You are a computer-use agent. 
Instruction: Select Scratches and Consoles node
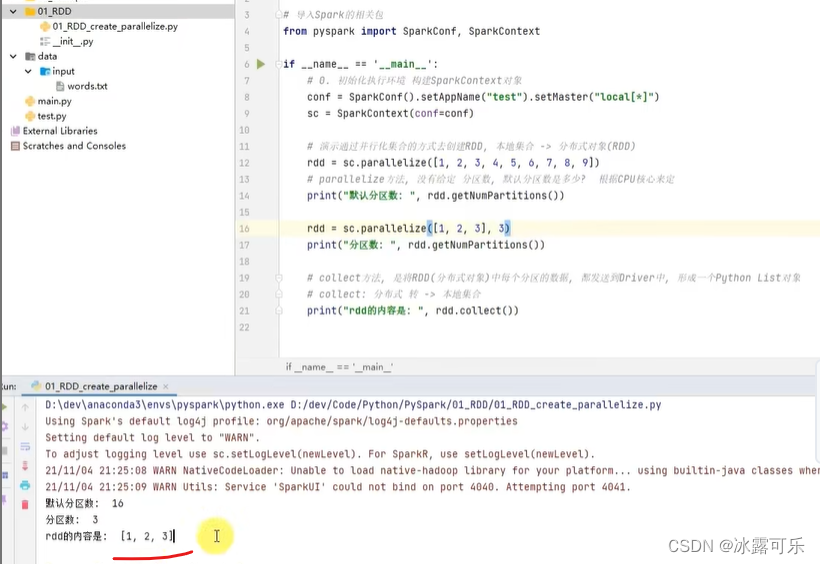click(x=74, y=145)
